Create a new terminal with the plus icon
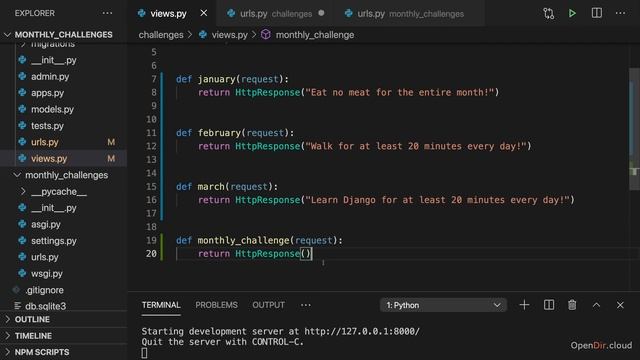 (x=524, y=305)
